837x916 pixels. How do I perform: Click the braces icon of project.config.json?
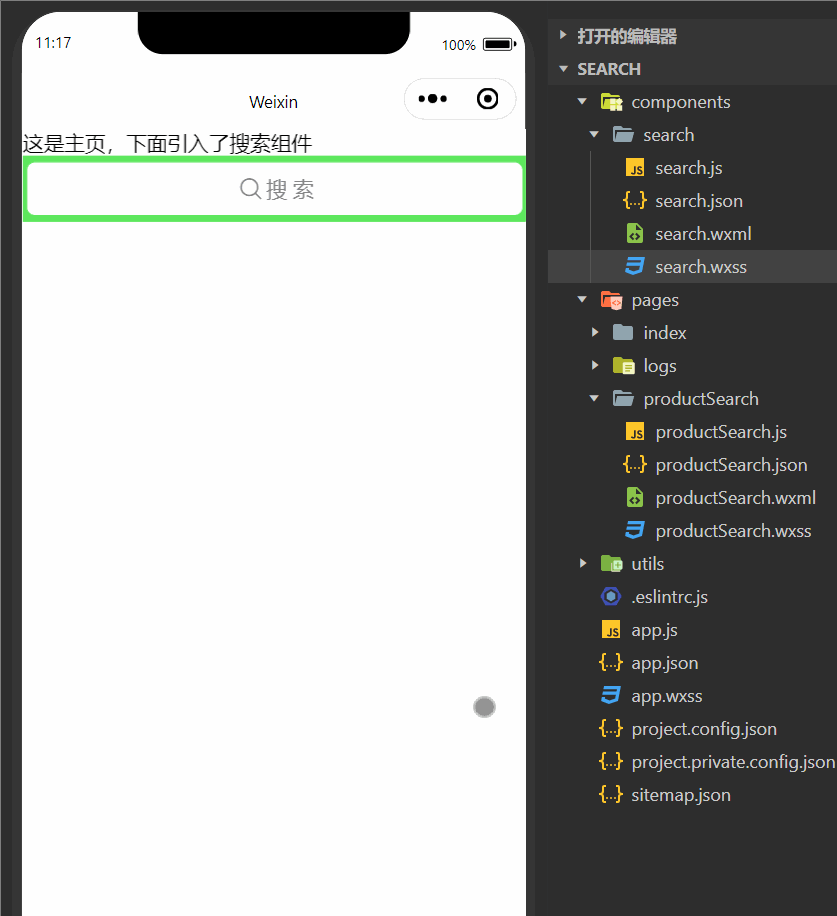611,728
